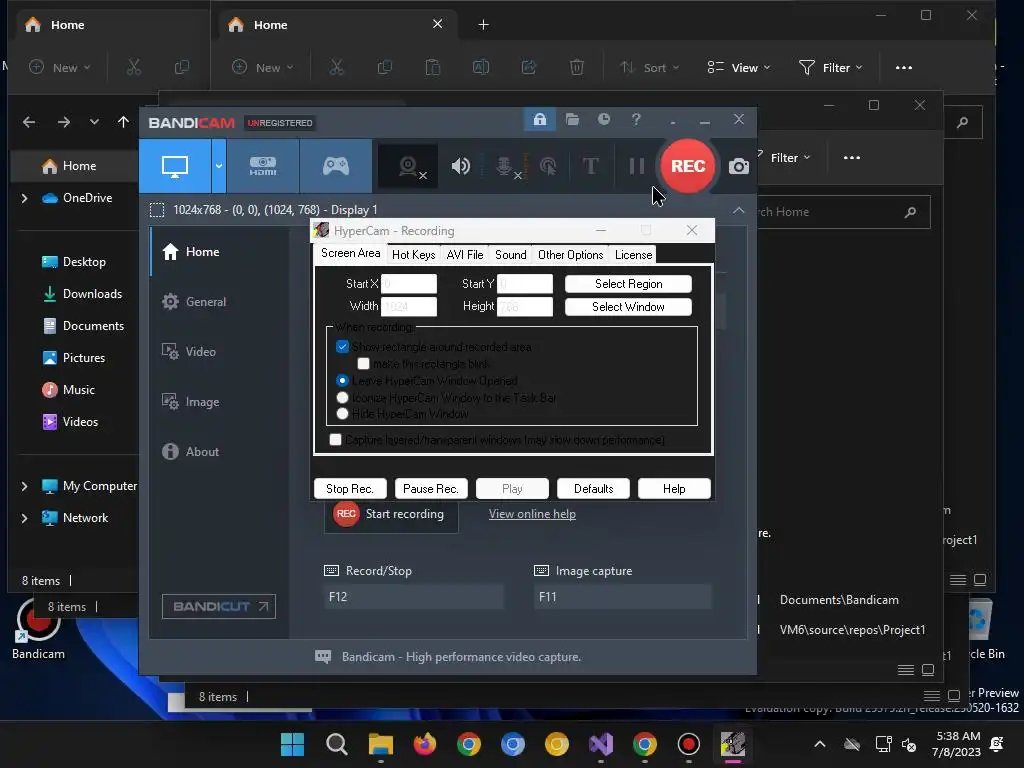Open screen mode dropdown arrow in Bandicam
The height and width of the screenshot is (768, 1024).
tap(219, 166)
